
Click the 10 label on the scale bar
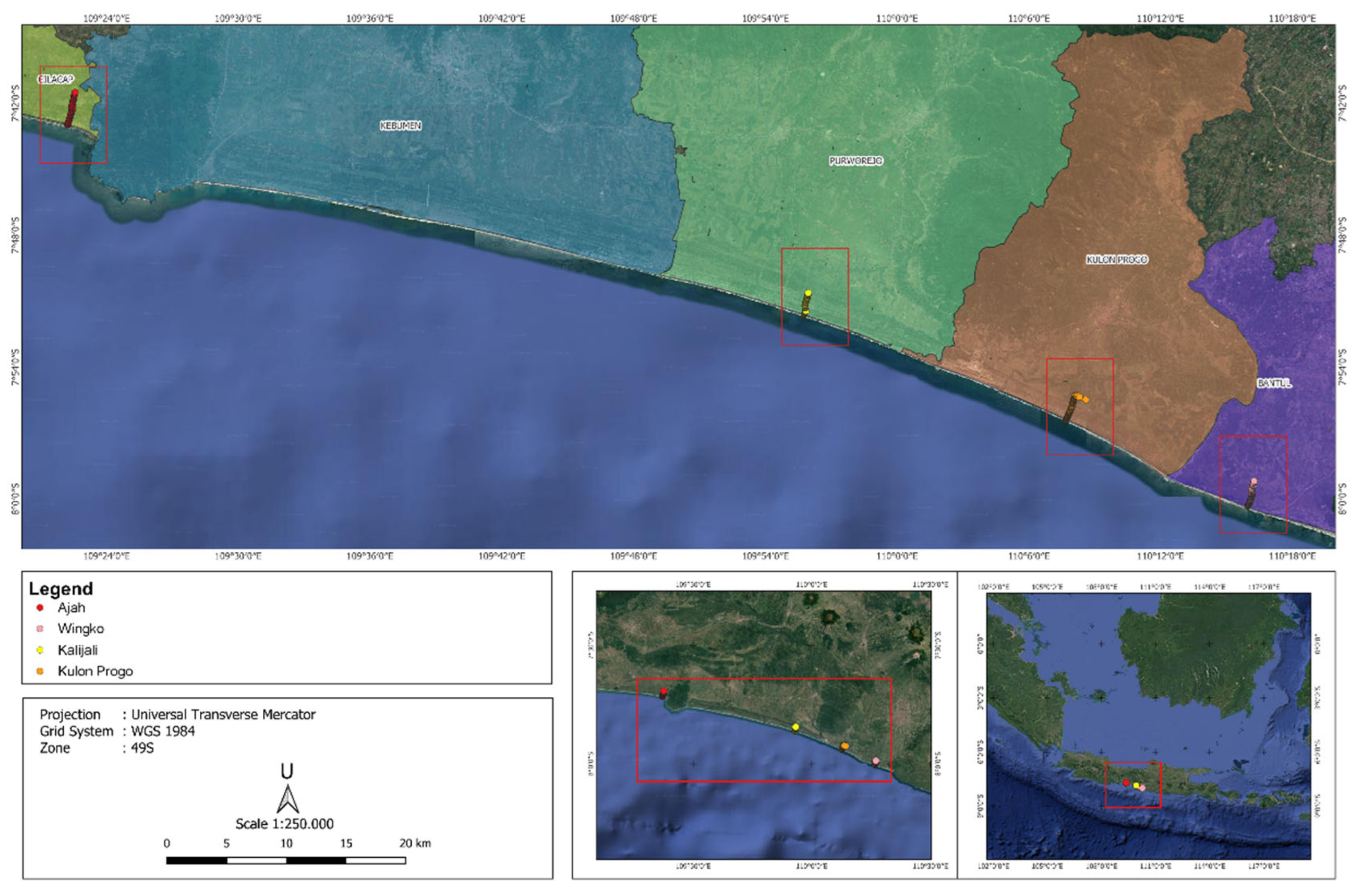pos(286,844)
